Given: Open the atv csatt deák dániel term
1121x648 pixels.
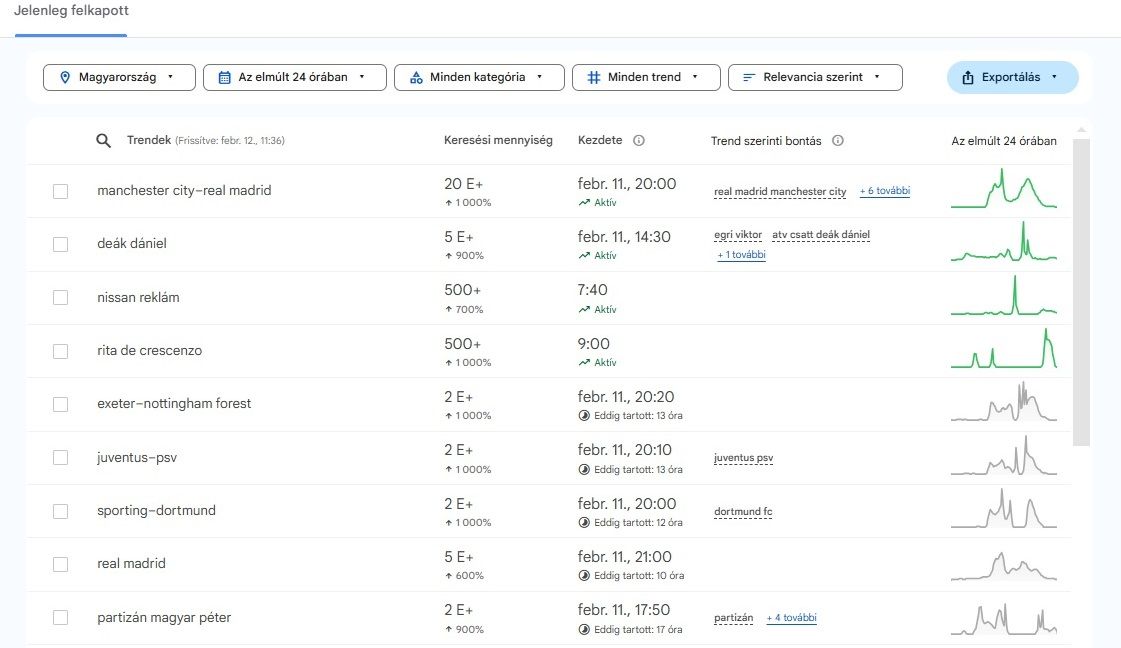Looking at the screenshot, I should tap(821, 235).
